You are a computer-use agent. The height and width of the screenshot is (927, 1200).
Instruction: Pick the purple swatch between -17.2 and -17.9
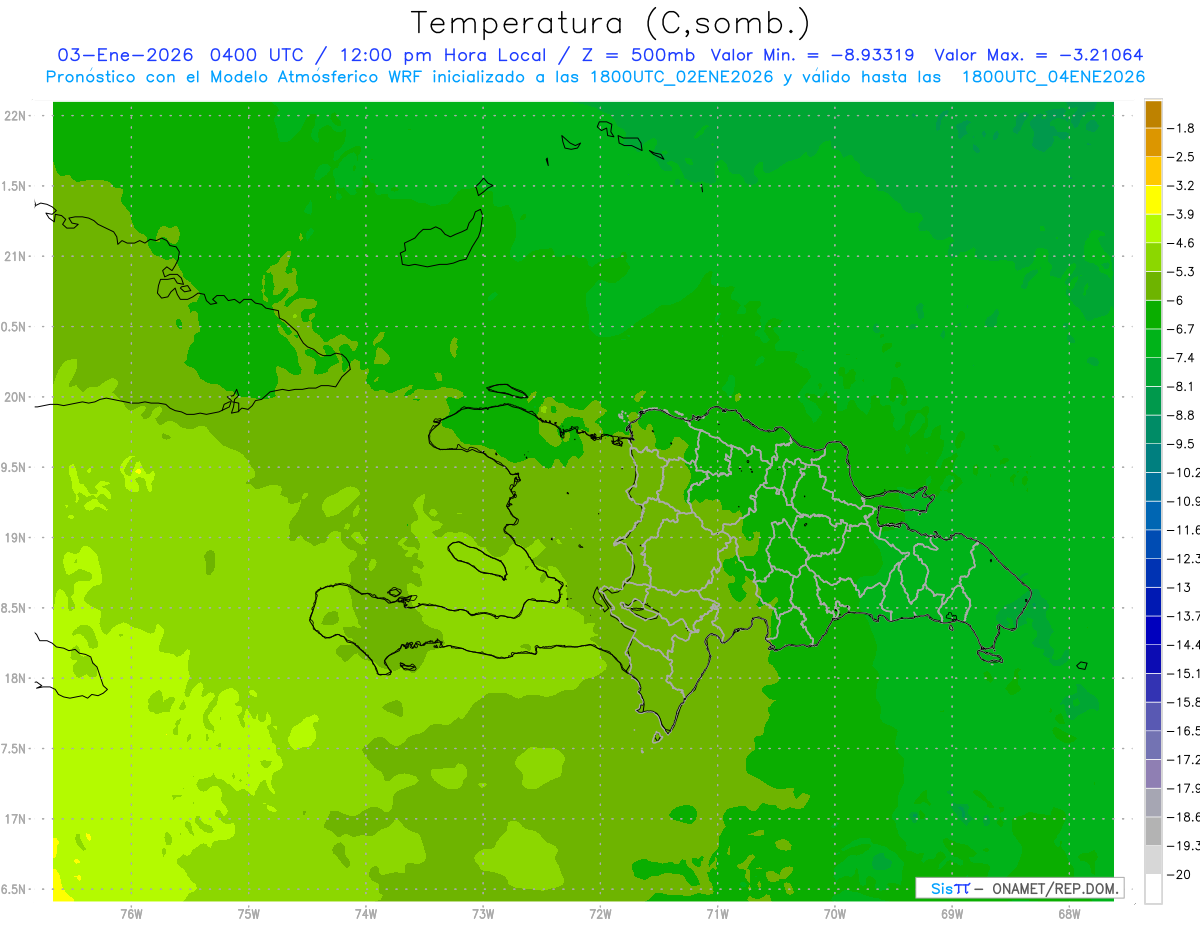pos(1154,774)
